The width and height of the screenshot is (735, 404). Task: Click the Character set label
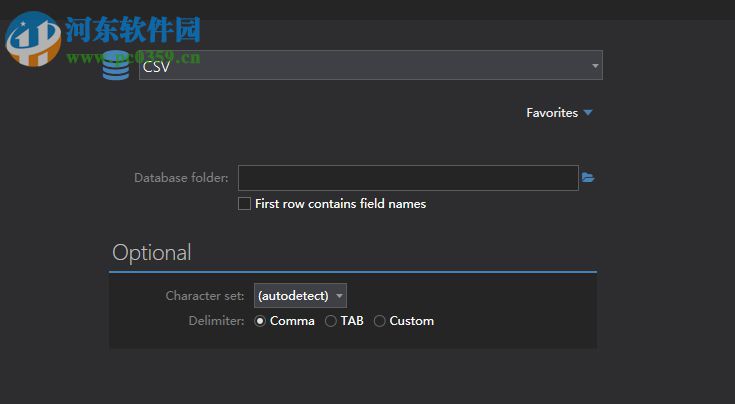click(x=205, y=296)
